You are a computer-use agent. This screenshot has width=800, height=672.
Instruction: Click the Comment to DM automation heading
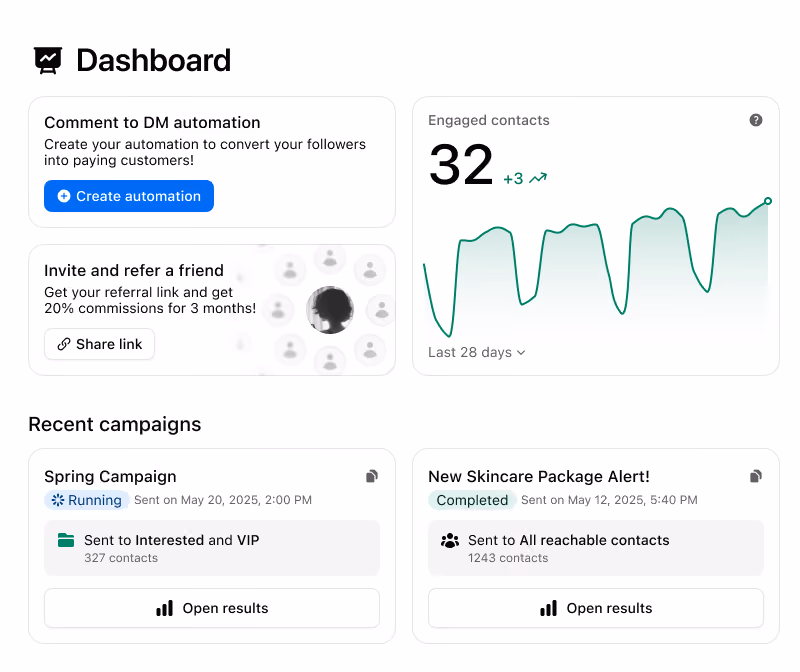pos(152,122)
